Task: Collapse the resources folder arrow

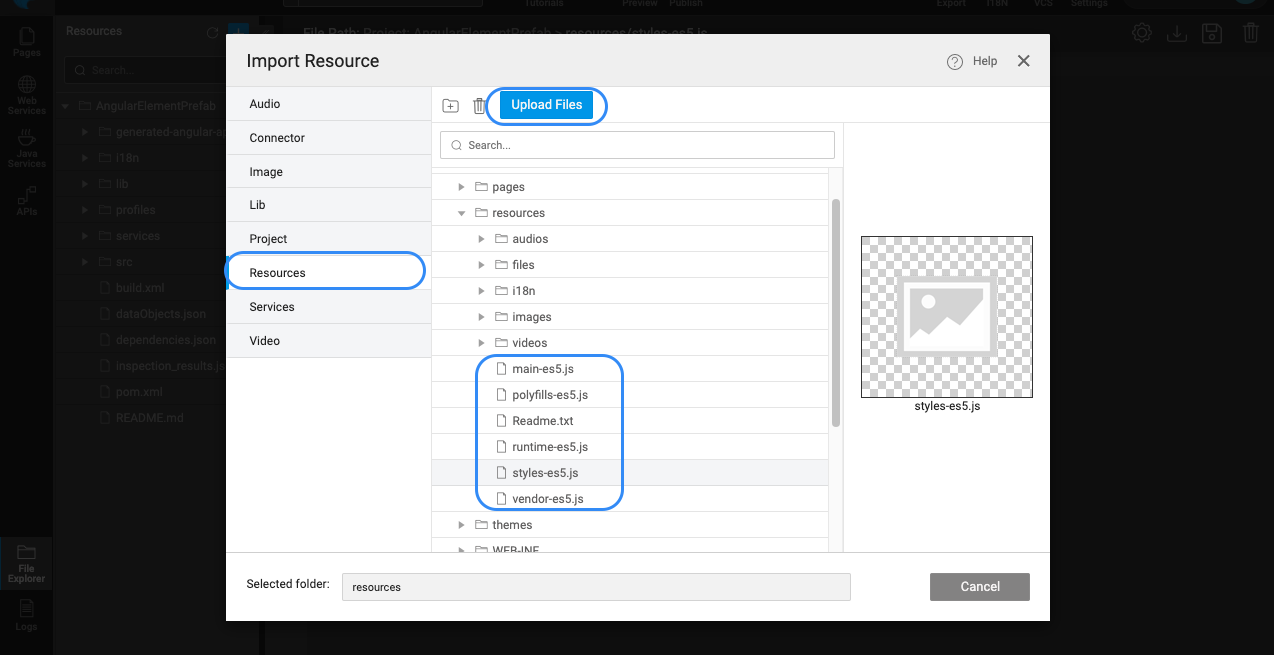Action: tap(461, 213)
